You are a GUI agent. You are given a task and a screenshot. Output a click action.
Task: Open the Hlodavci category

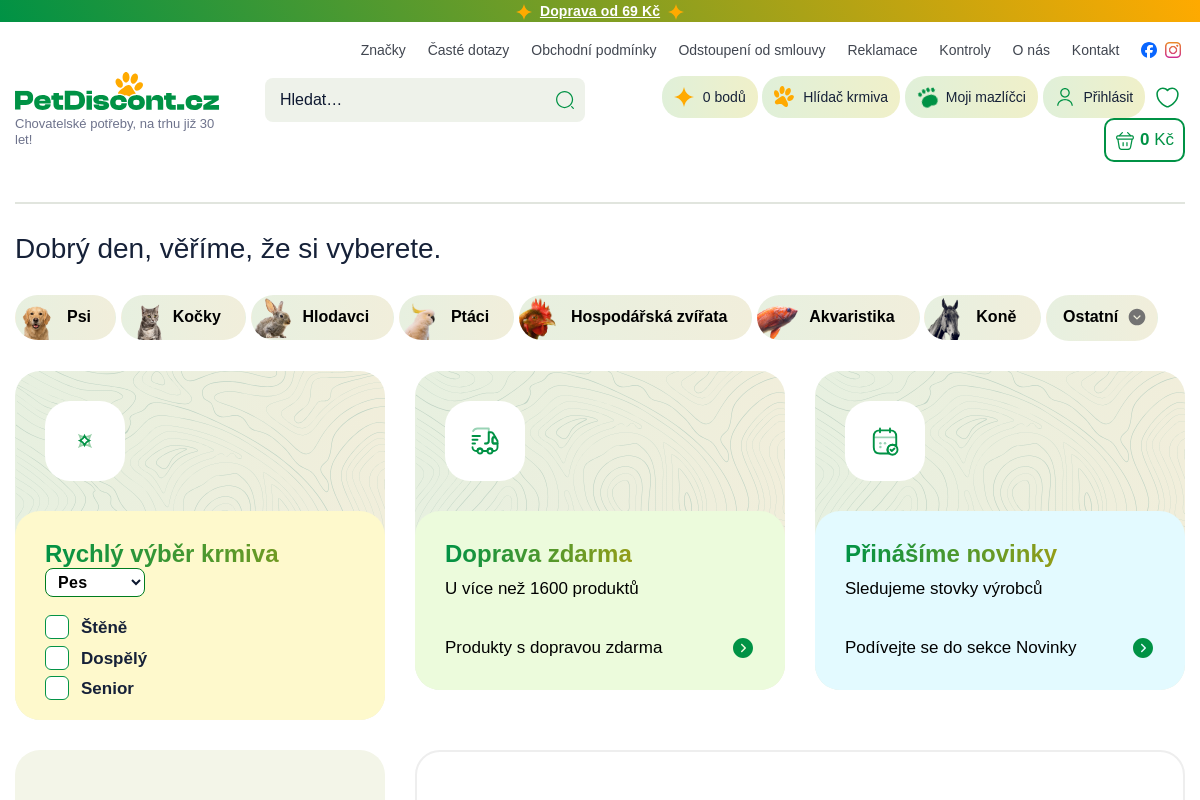322,317
